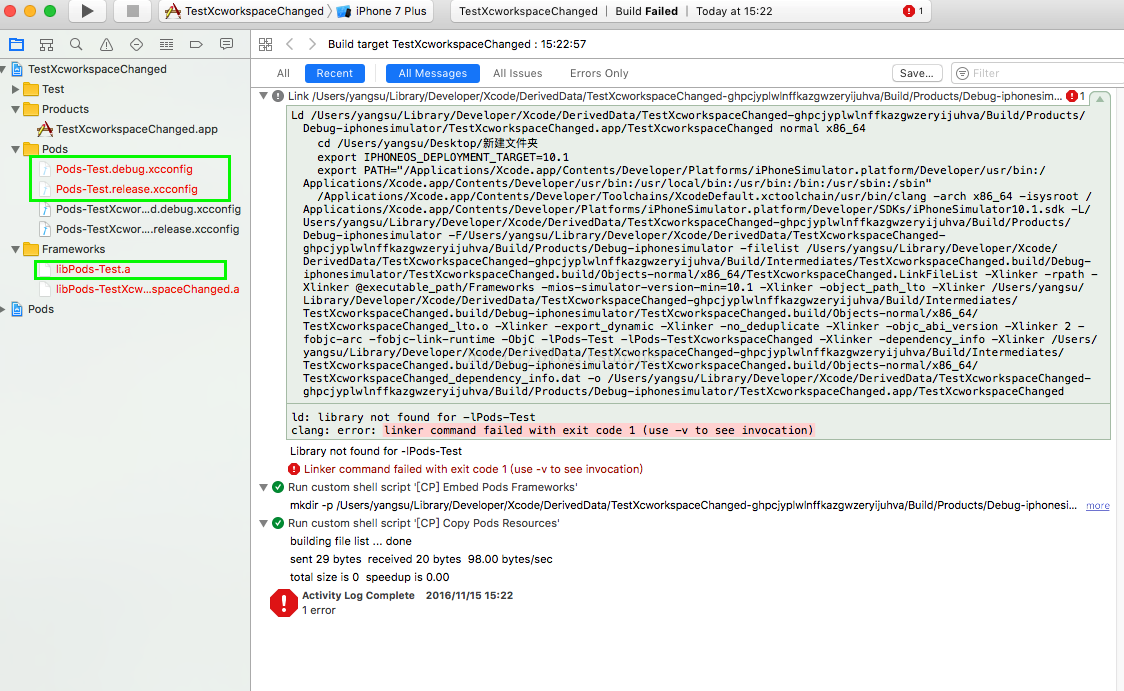The image size is (1124, 691).
Task: Click the Stop button in toolbar
Action: [133, 11]
